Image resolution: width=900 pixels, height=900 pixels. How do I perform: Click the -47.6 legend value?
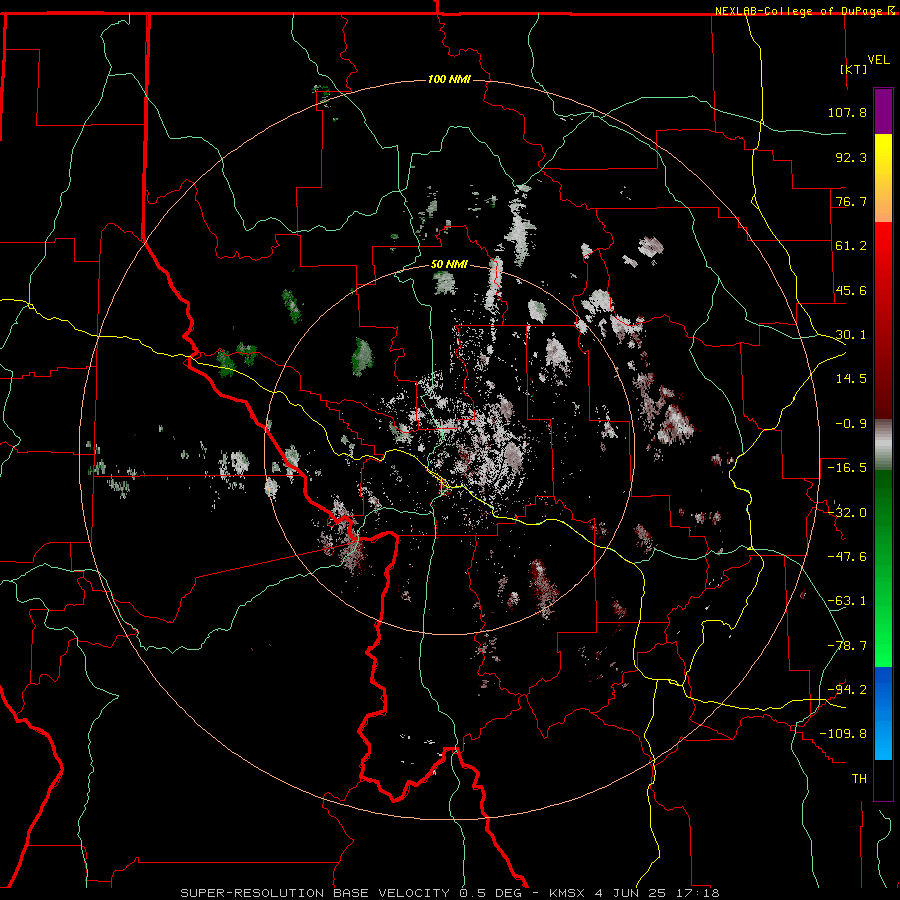click(x=847, y=557)
